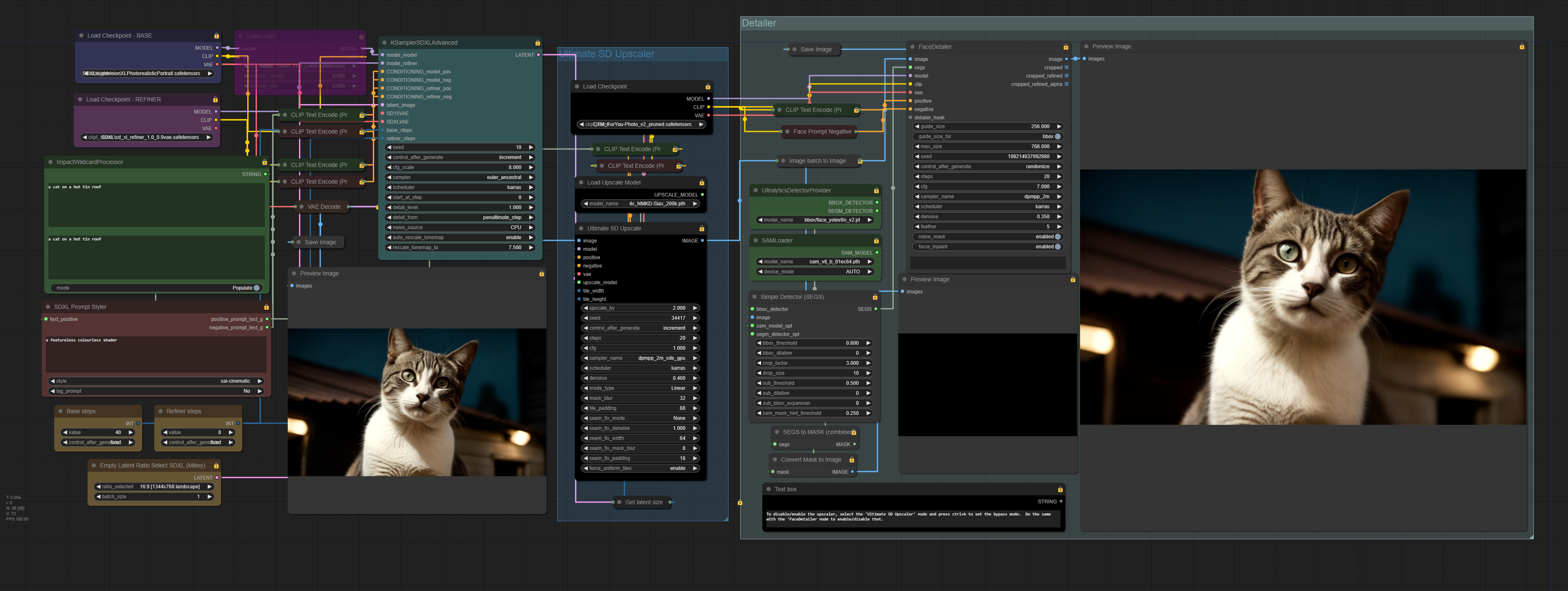Click the cropped_refined grid output icon
This screenshot has height=591, width=1568.
pos(1066,76)
